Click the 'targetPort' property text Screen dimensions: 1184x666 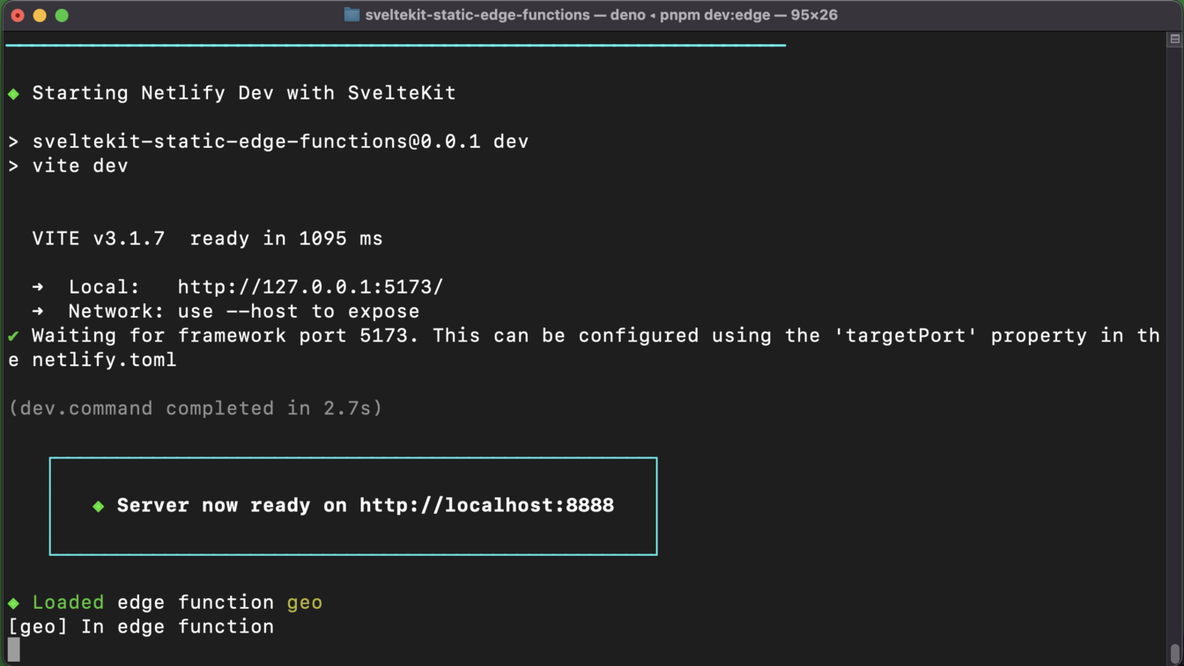(906, 336)
